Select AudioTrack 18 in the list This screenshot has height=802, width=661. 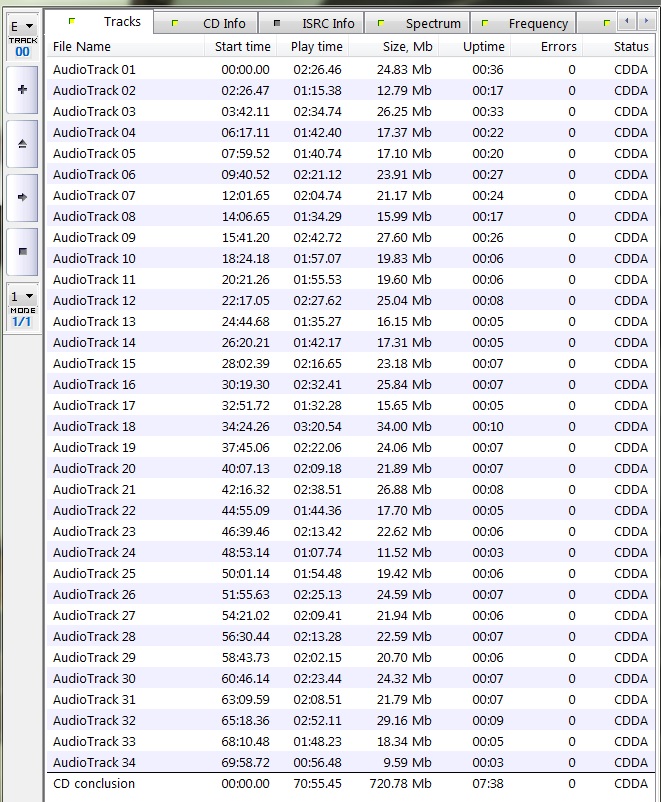[94, 426]
